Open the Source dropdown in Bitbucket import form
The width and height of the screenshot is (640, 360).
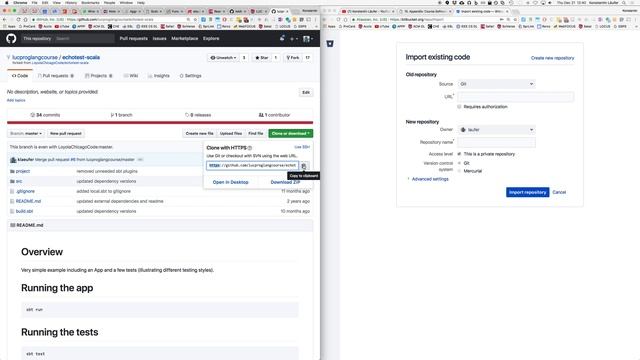pyautogui.click(x=496, y=84)
